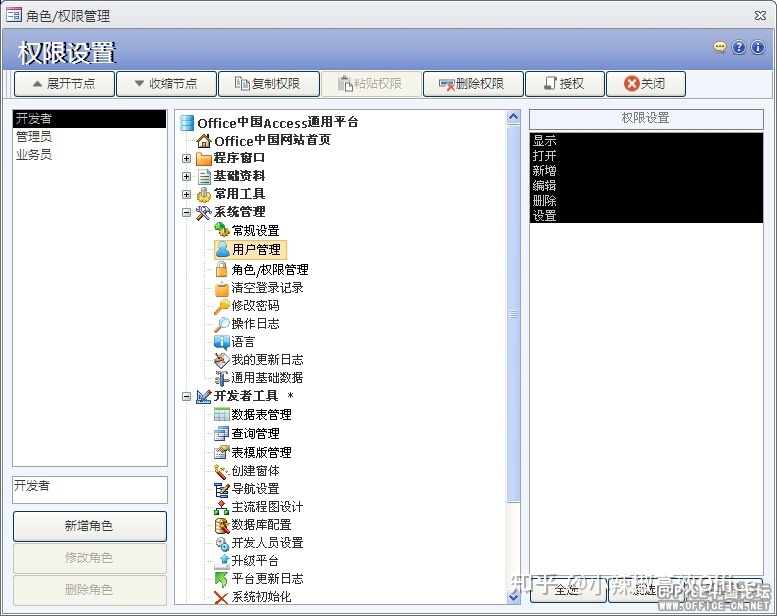Screen dimensions: 777x616
Task: Click the icon beside 常用工具
Action: pyautogui.click(x=204, y=194)
